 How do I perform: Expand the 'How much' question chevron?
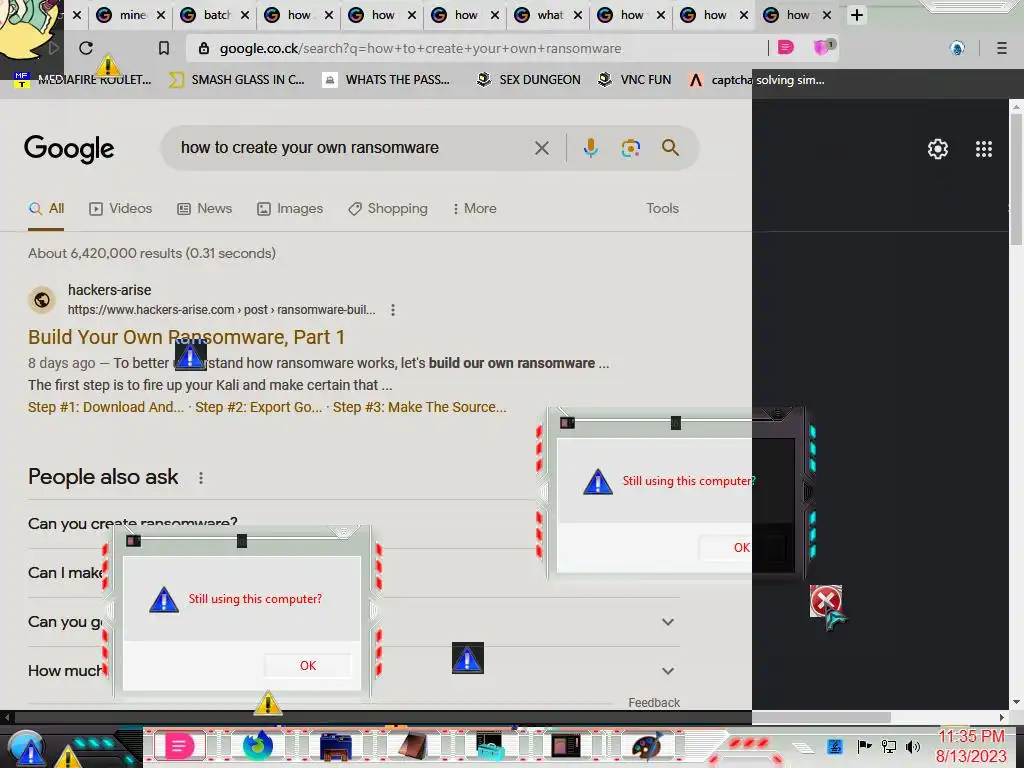click(x=667, y=671)
